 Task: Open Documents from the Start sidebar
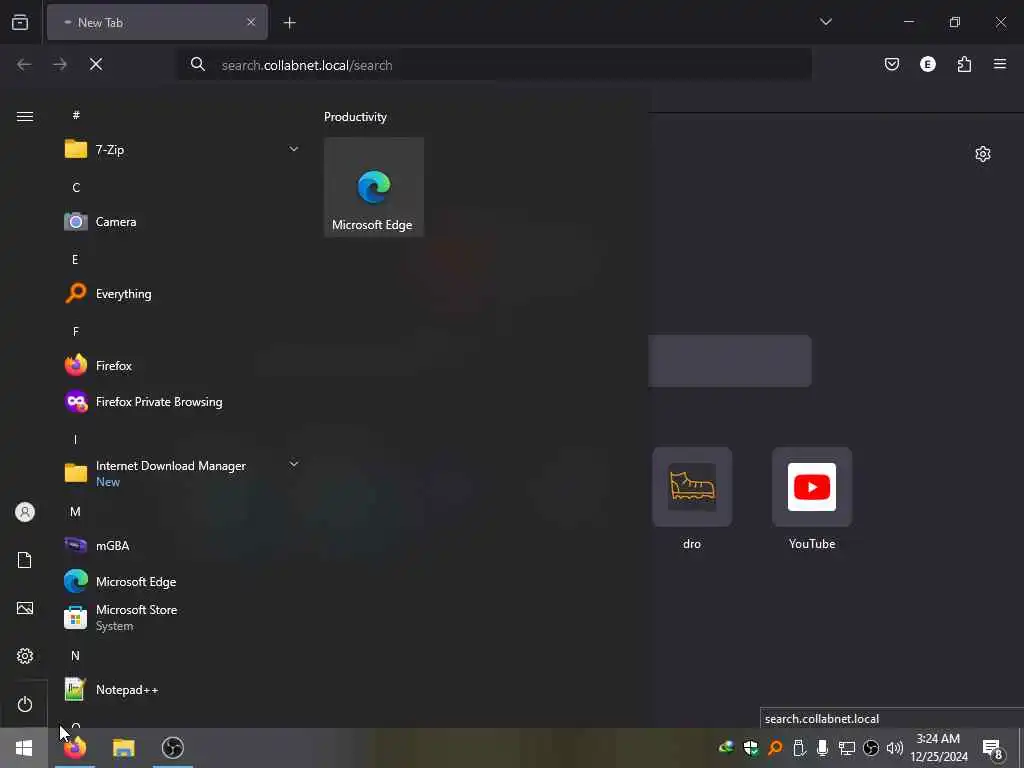(25, 560)
